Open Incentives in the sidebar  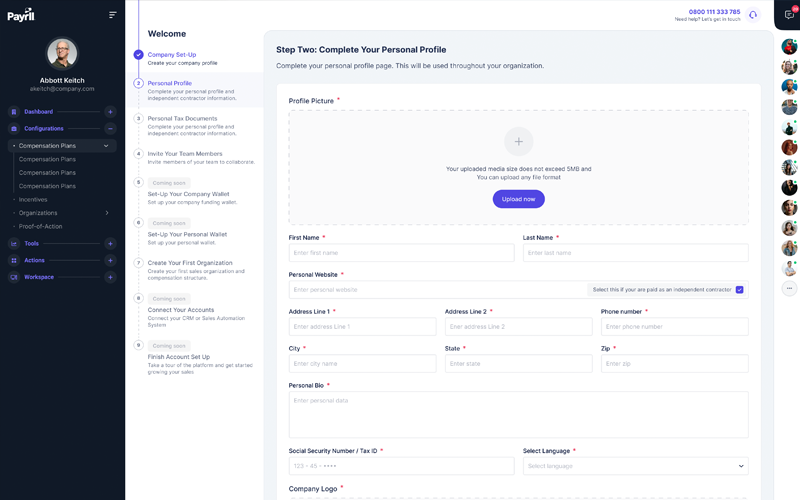(33, 199)
